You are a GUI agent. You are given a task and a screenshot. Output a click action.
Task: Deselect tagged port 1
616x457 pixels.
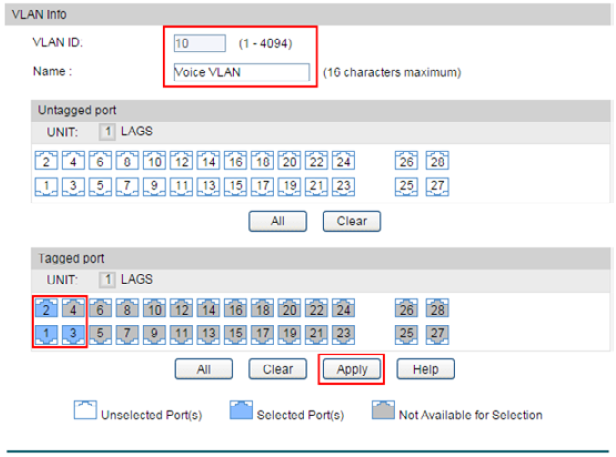pyautogui.click(x=46, y=334)
